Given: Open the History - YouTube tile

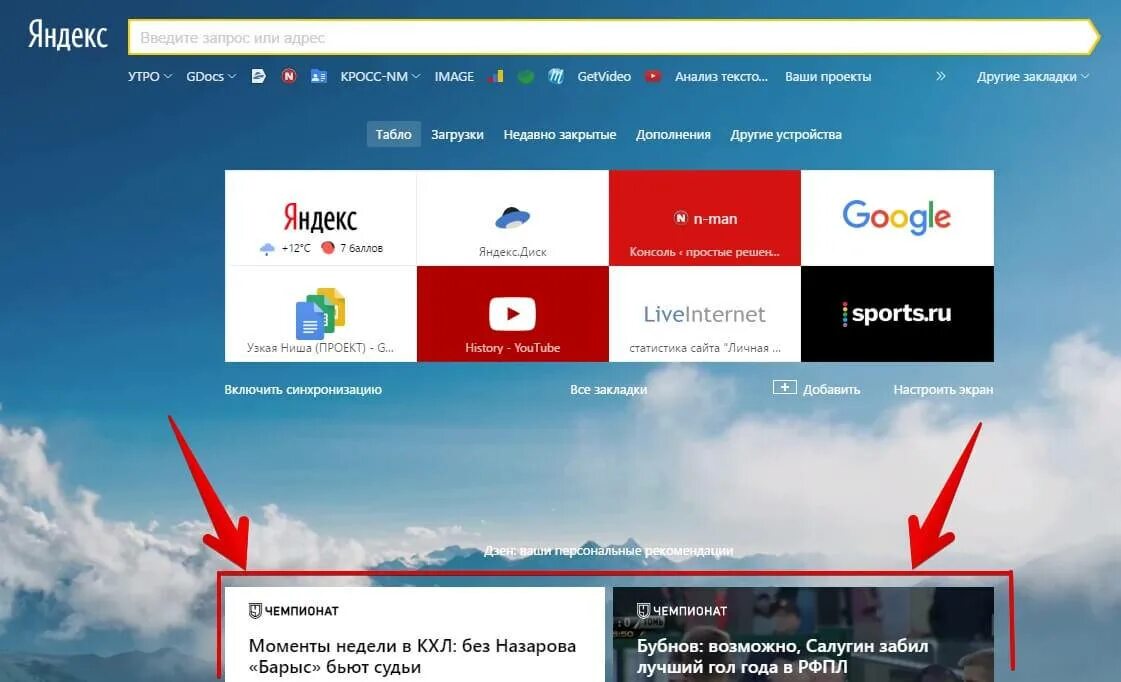Looking at the screenshot, I should (x=513, y=314).
